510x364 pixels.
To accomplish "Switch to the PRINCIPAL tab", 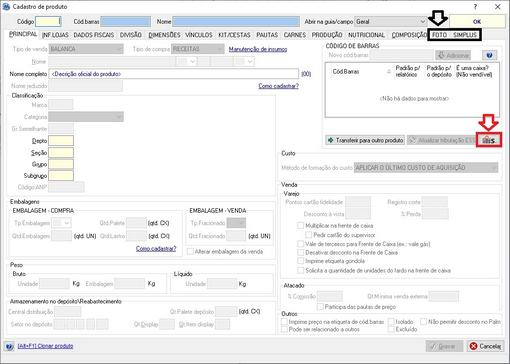I will coord(23,34).
